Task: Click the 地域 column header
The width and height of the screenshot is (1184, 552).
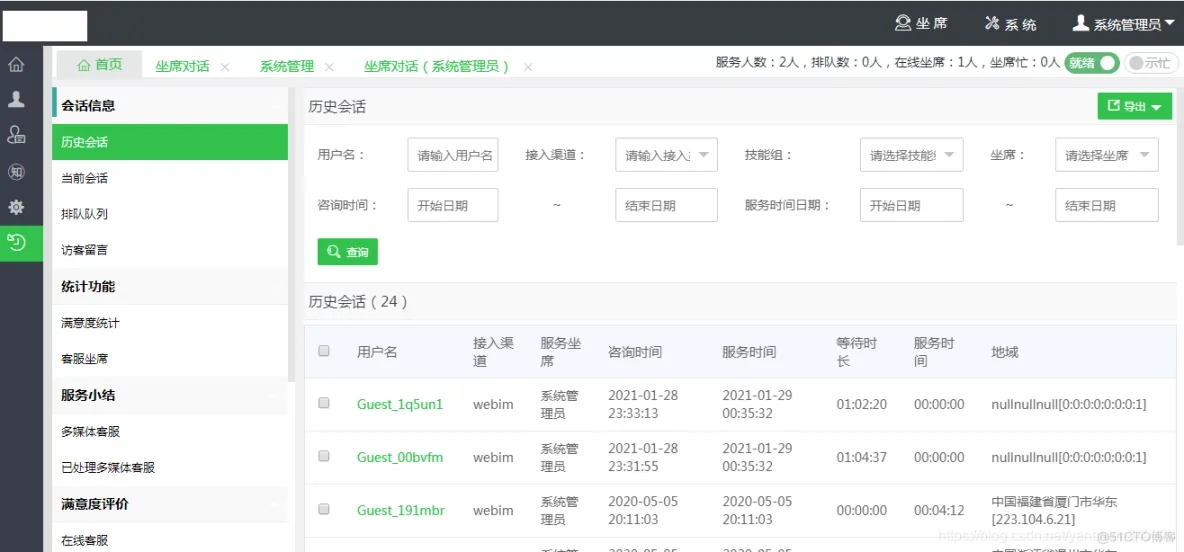Action: (x=1004, y=352)
